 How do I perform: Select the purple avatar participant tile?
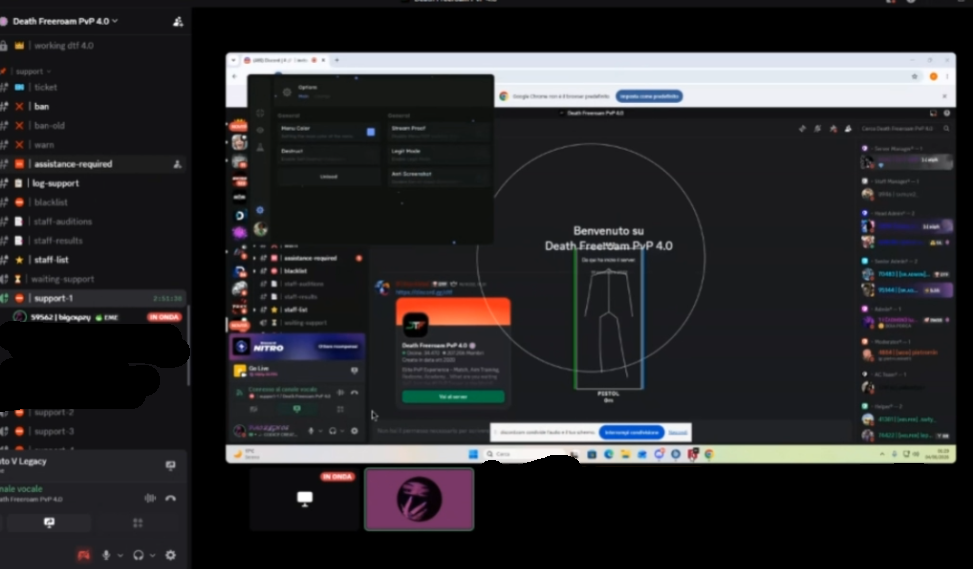click(x=419, y=500)
